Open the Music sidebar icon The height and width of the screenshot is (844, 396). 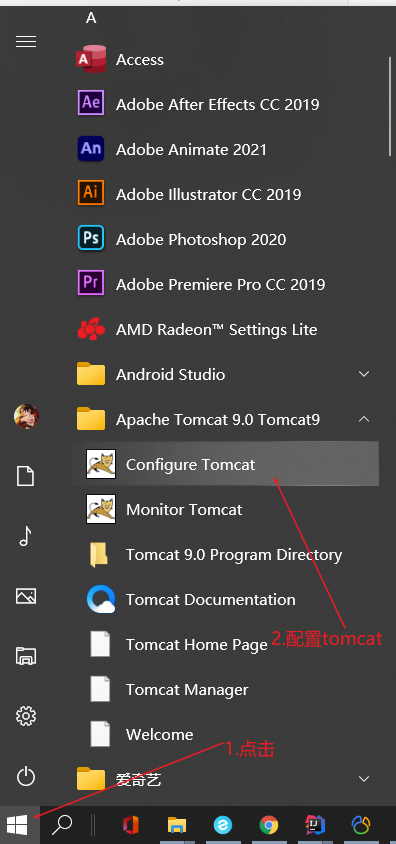(x=26, y=536)
